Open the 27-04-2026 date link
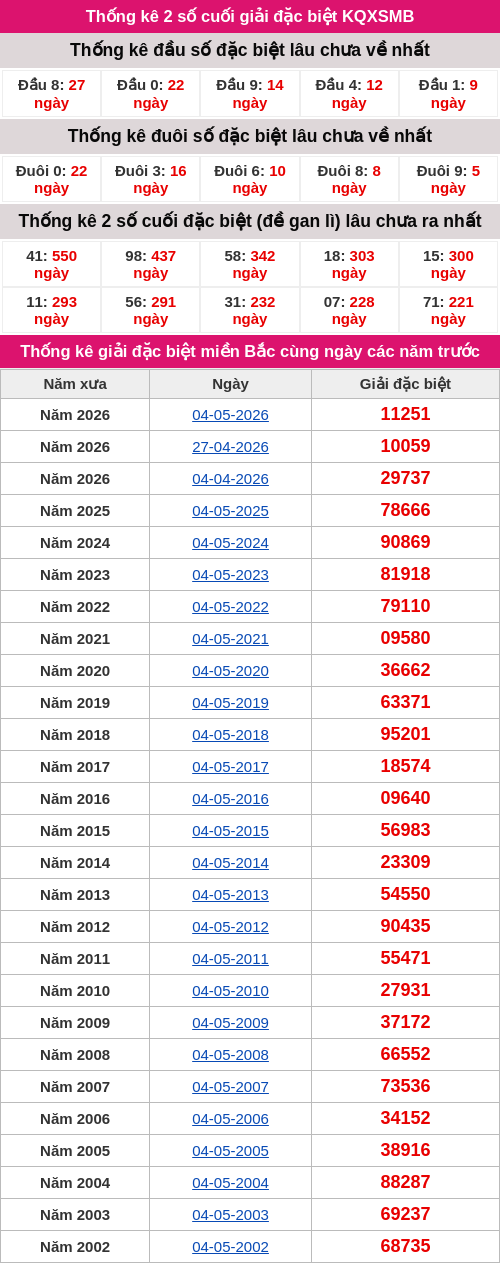 230,447
